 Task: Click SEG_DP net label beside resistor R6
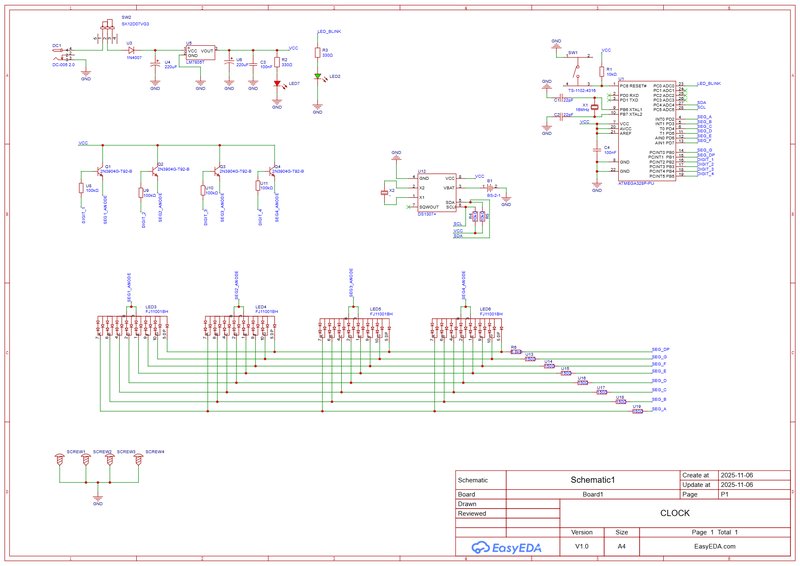[660, 350]
